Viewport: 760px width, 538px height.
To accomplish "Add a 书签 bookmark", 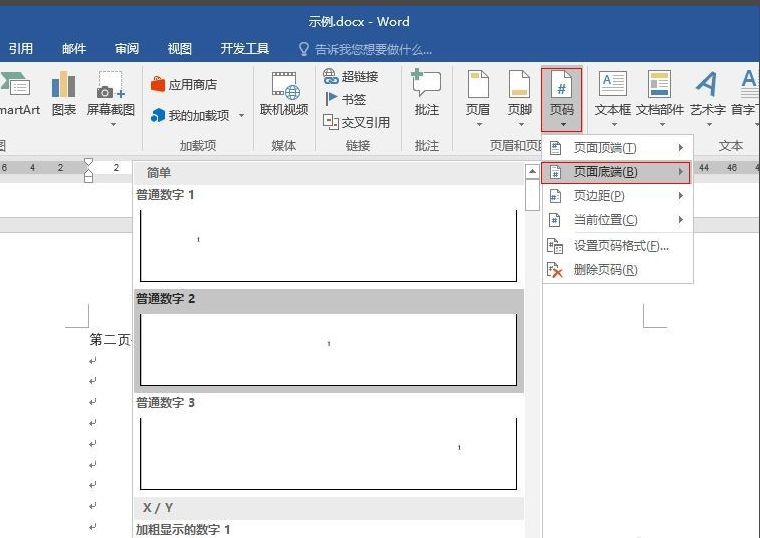I will pyautogui.click(x=345, y=99).
